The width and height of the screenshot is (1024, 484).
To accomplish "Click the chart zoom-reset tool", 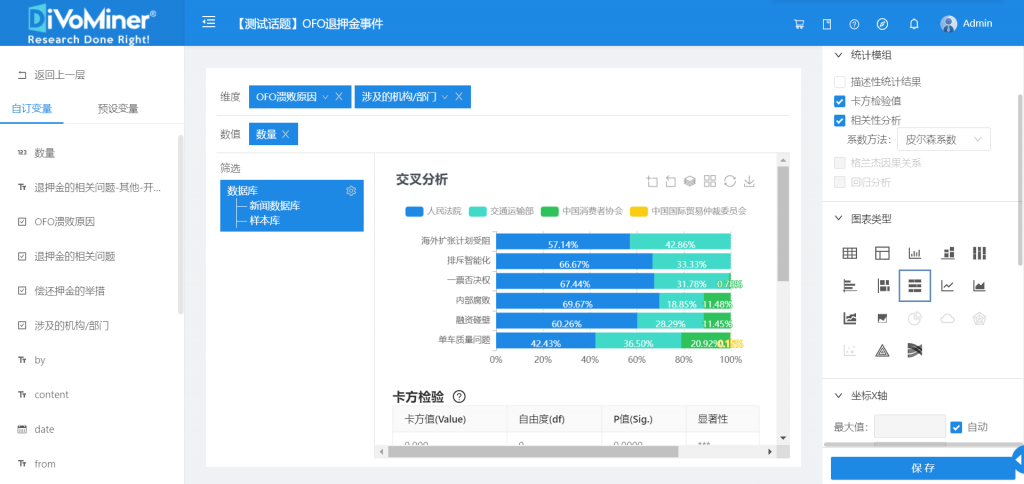I will (x=671, y=181).
